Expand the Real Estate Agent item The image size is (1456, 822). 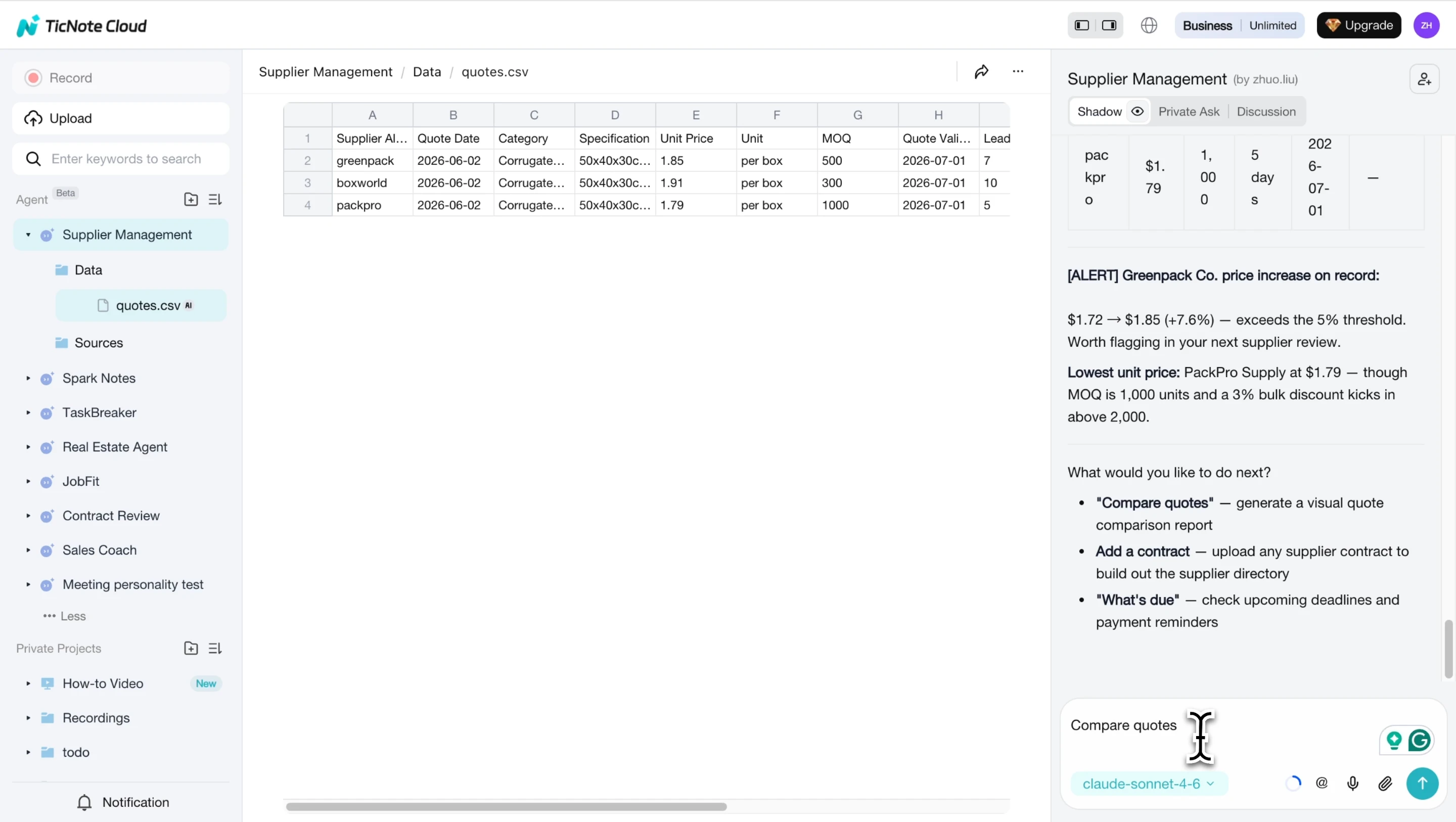point(28,447)
